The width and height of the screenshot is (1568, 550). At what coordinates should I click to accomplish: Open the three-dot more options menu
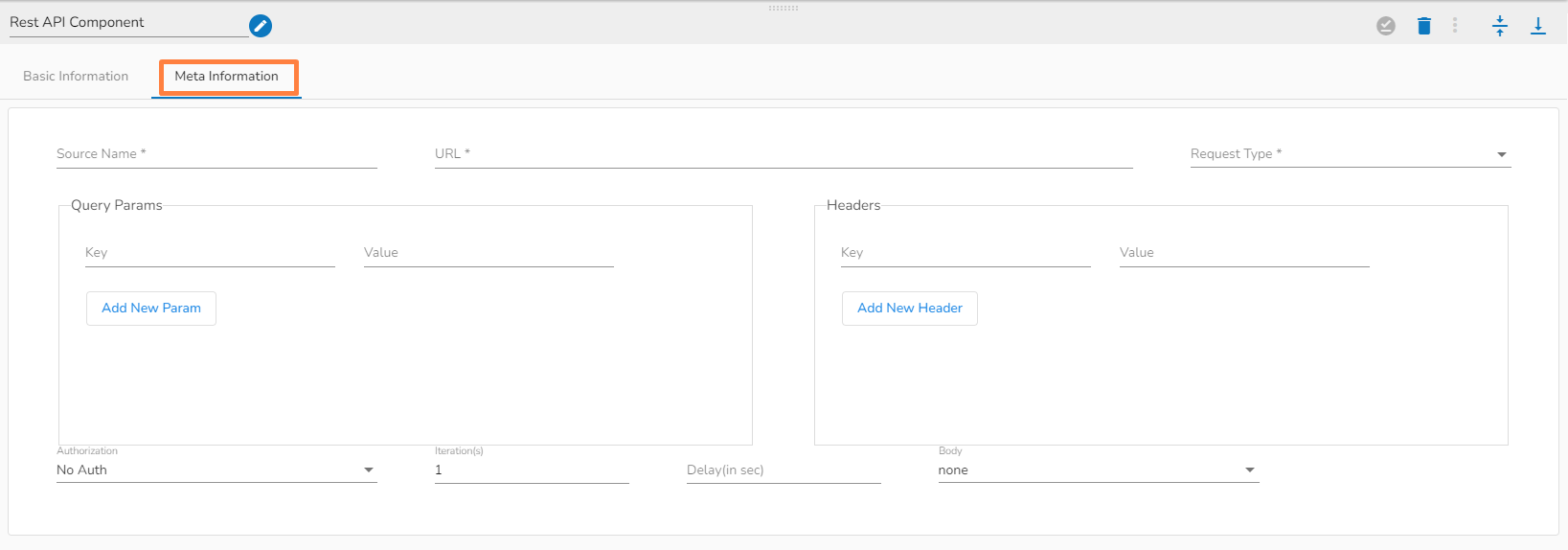[1455, 26]
